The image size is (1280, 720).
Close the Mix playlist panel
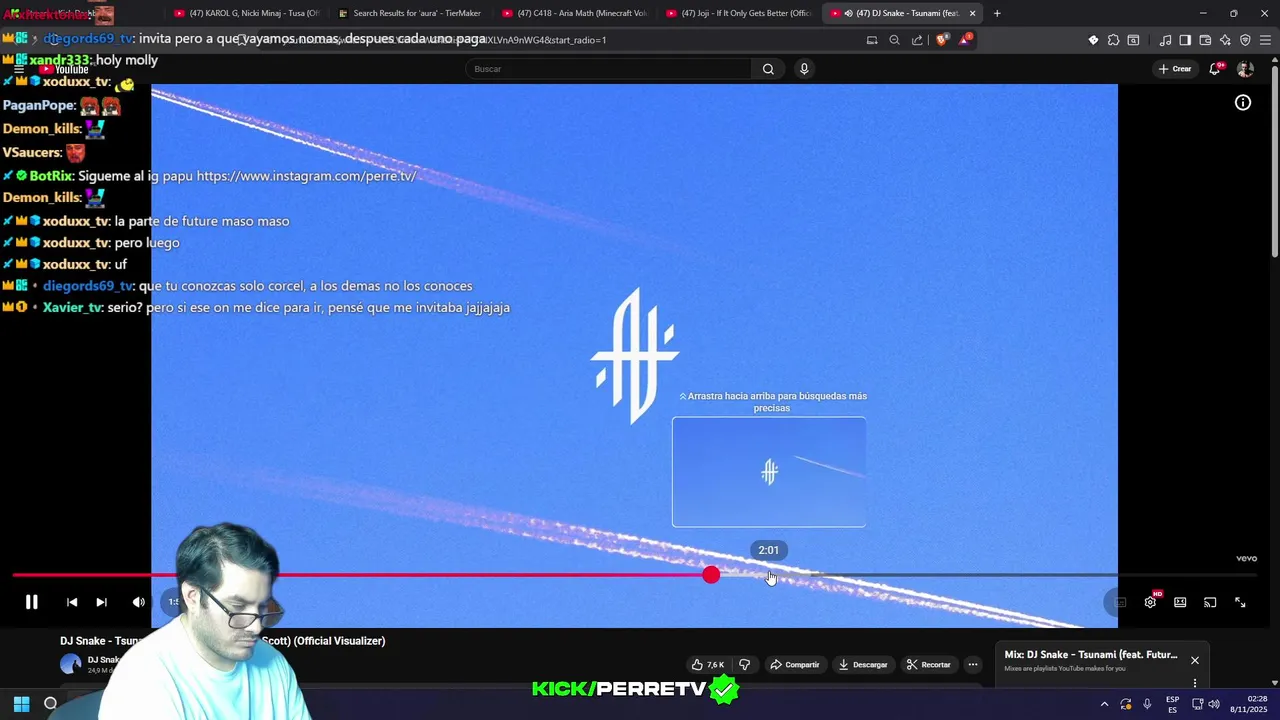1194,660
